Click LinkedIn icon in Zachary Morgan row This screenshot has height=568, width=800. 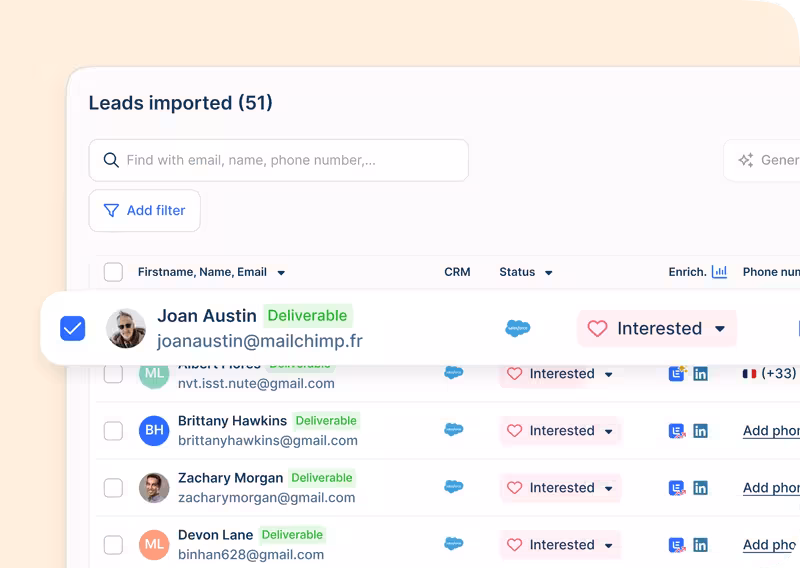point(700,488)
